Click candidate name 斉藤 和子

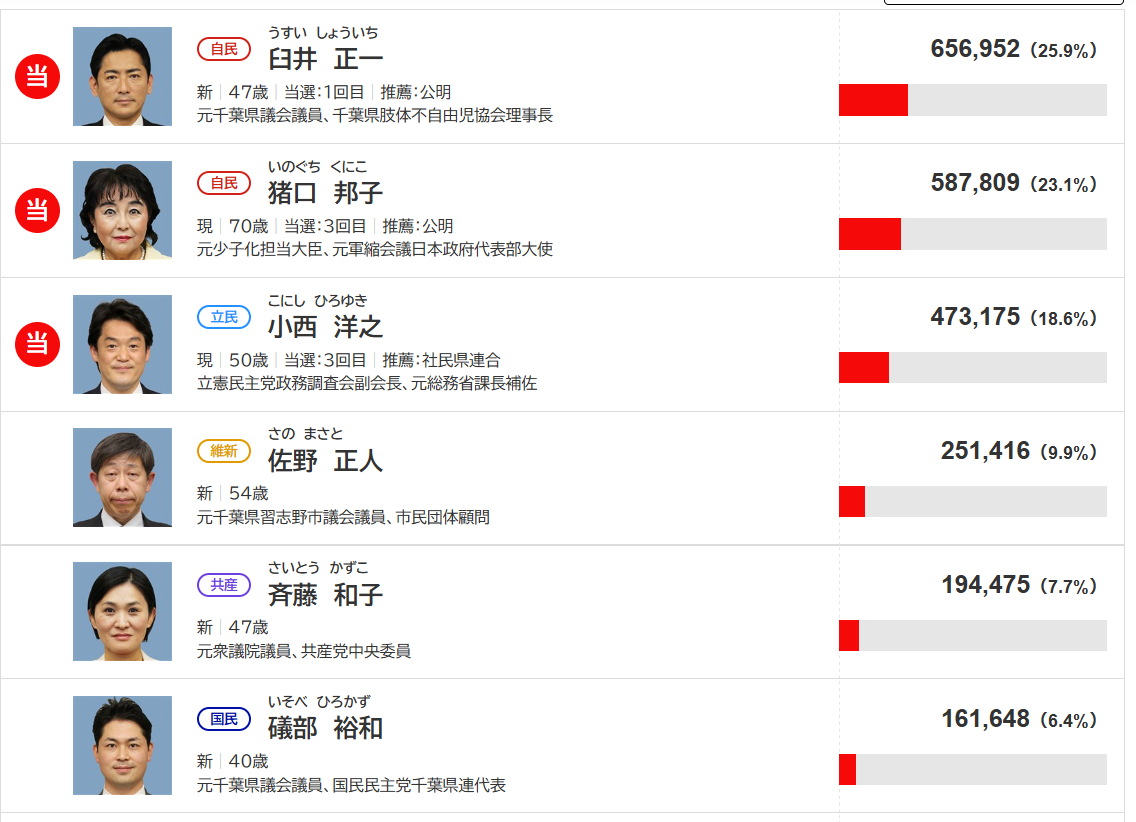(325, 595)
